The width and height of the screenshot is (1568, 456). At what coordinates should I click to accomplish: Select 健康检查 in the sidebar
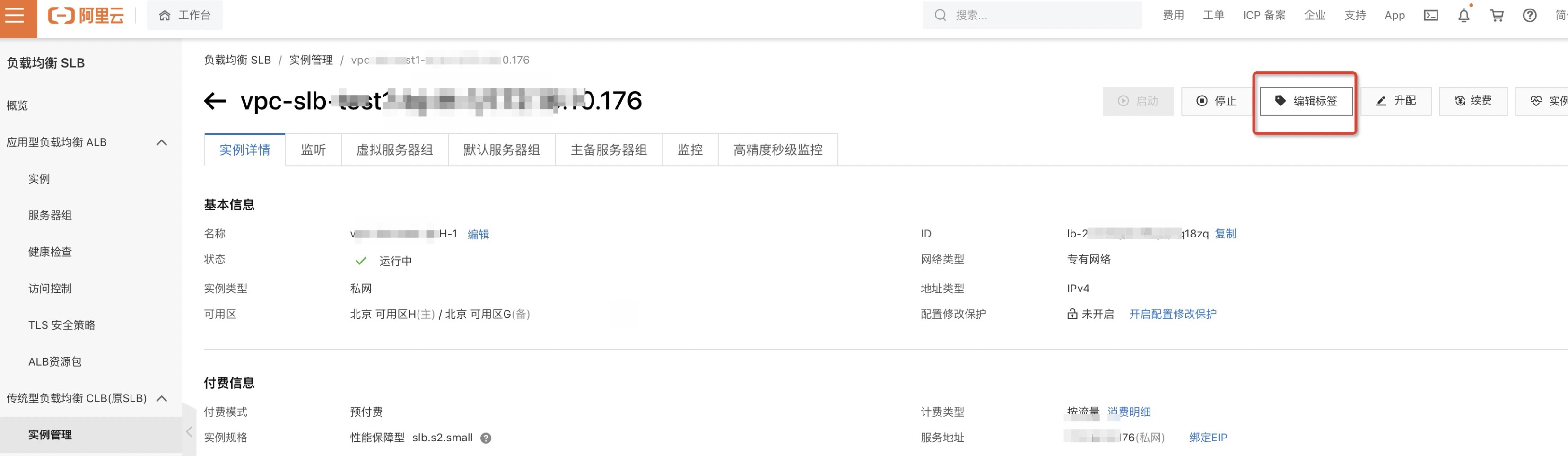pyautogui.click(x=50, y=252)
